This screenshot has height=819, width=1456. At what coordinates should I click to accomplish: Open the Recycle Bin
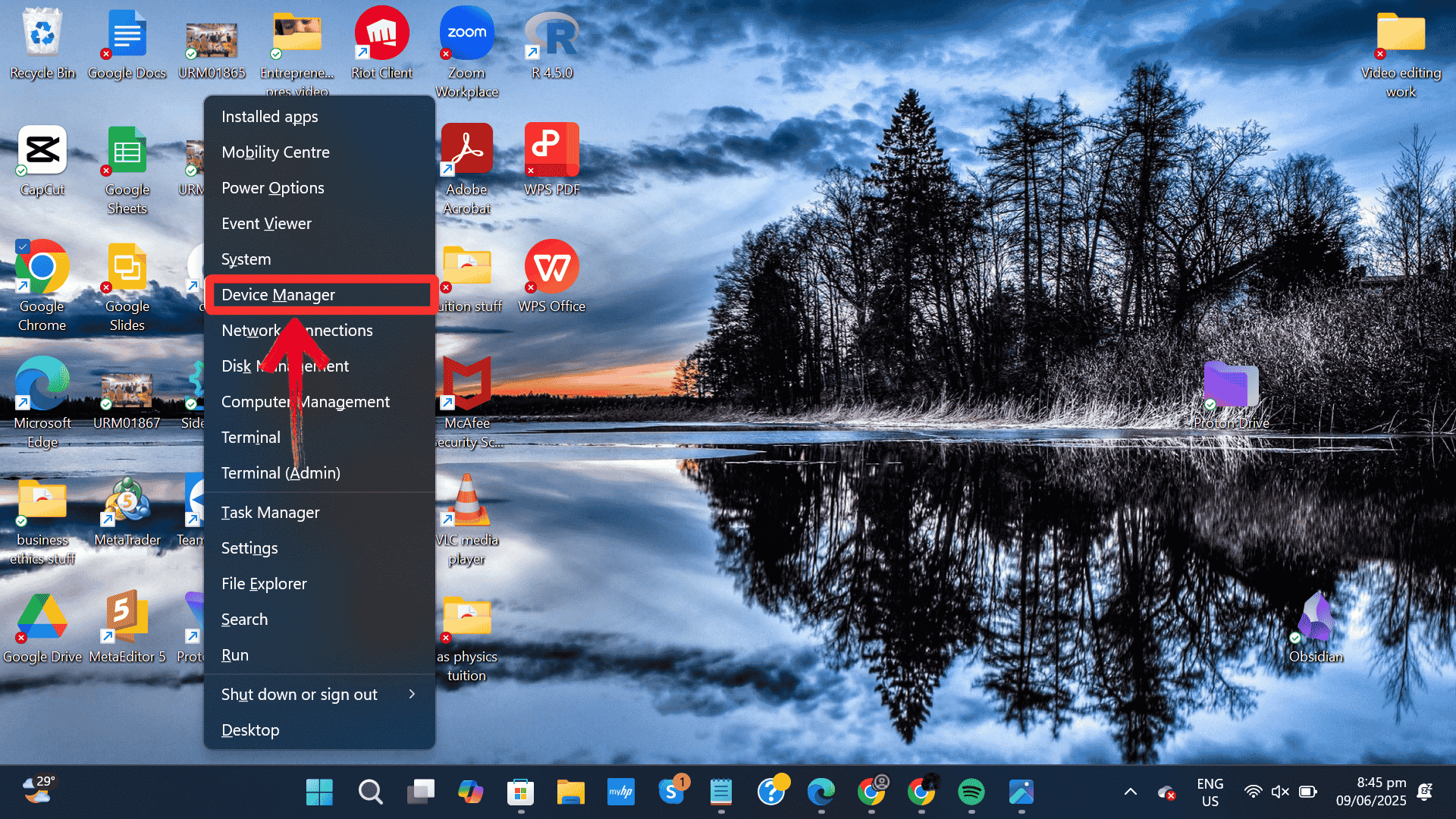[42, 33]
